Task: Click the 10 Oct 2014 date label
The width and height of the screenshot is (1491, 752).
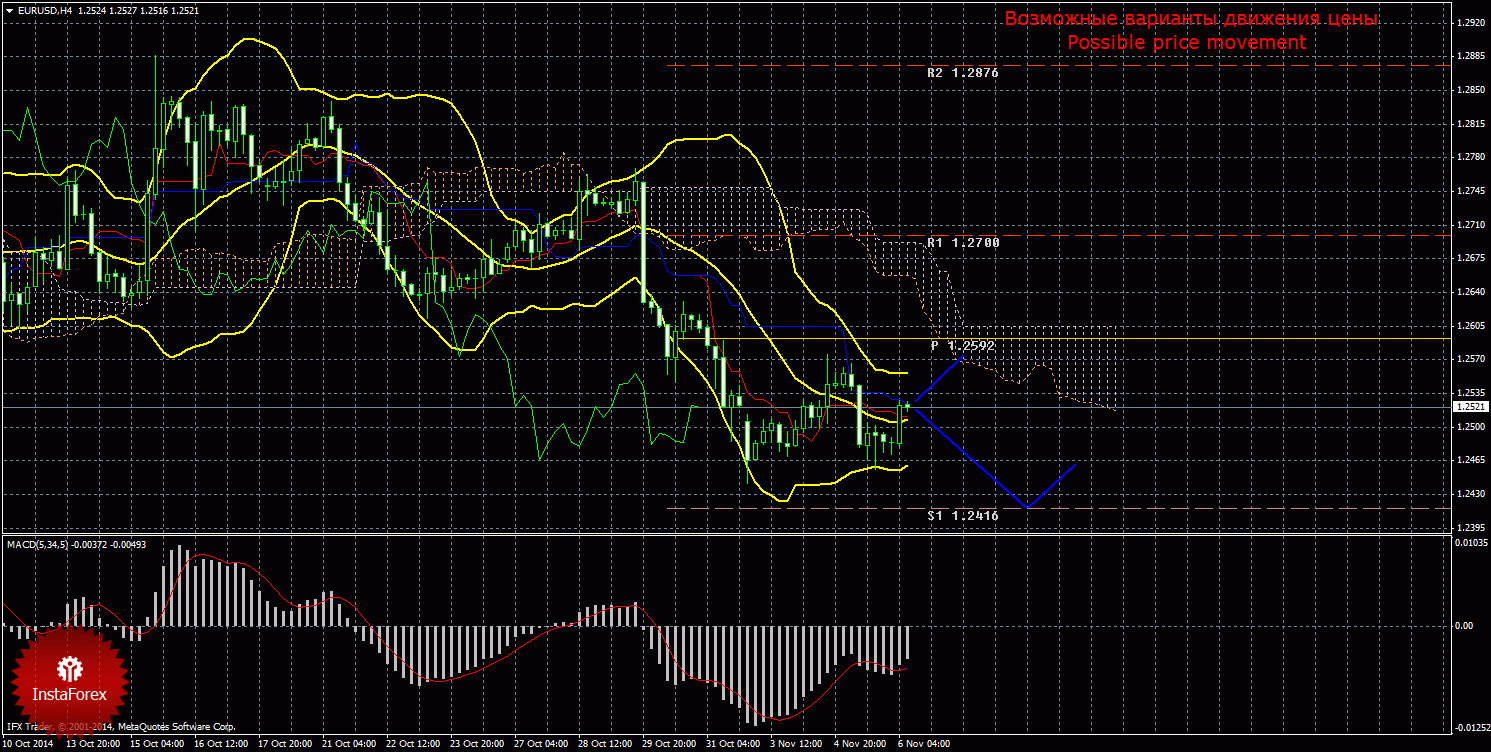Action: tap(27, 744)
